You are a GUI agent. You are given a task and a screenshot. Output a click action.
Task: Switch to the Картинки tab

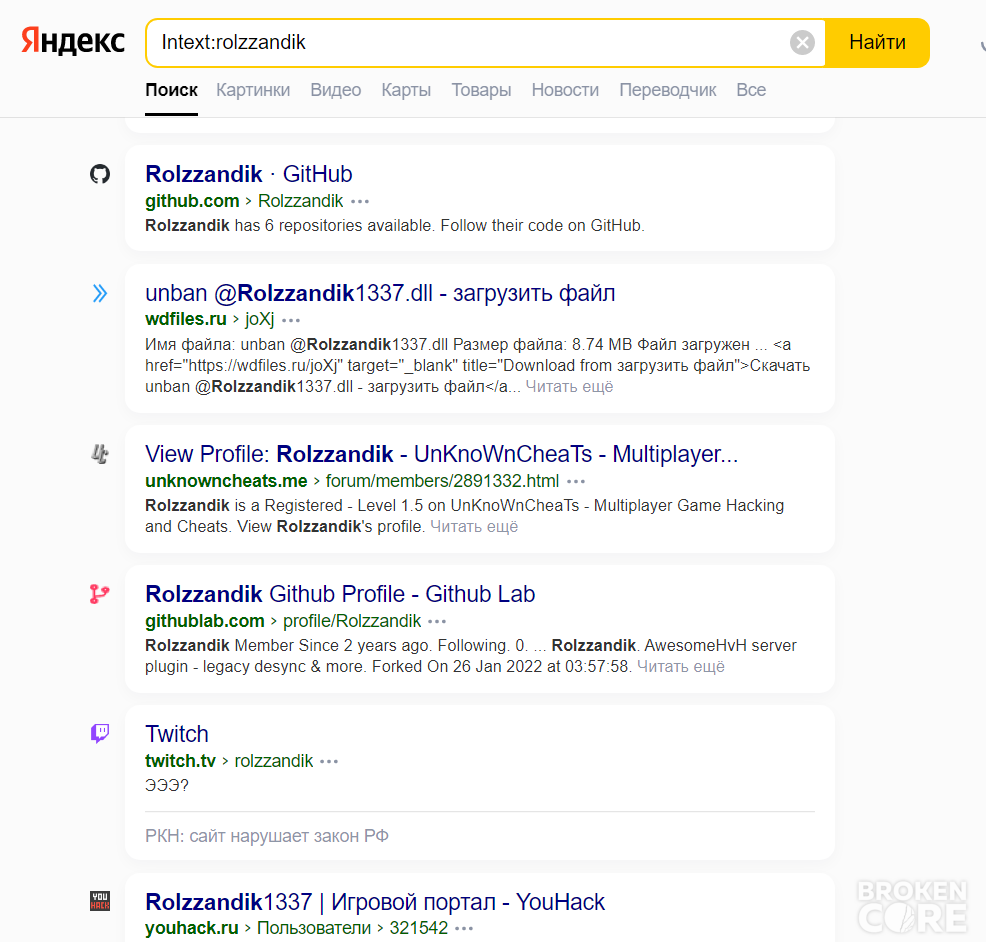[253, 90]
